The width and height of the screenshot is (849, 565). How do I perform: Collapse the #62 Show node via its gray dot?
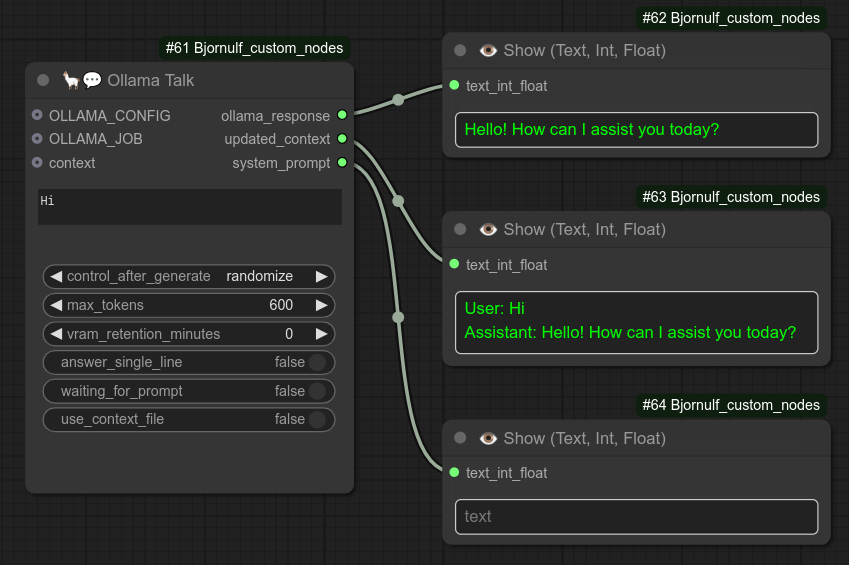(460, 50)
